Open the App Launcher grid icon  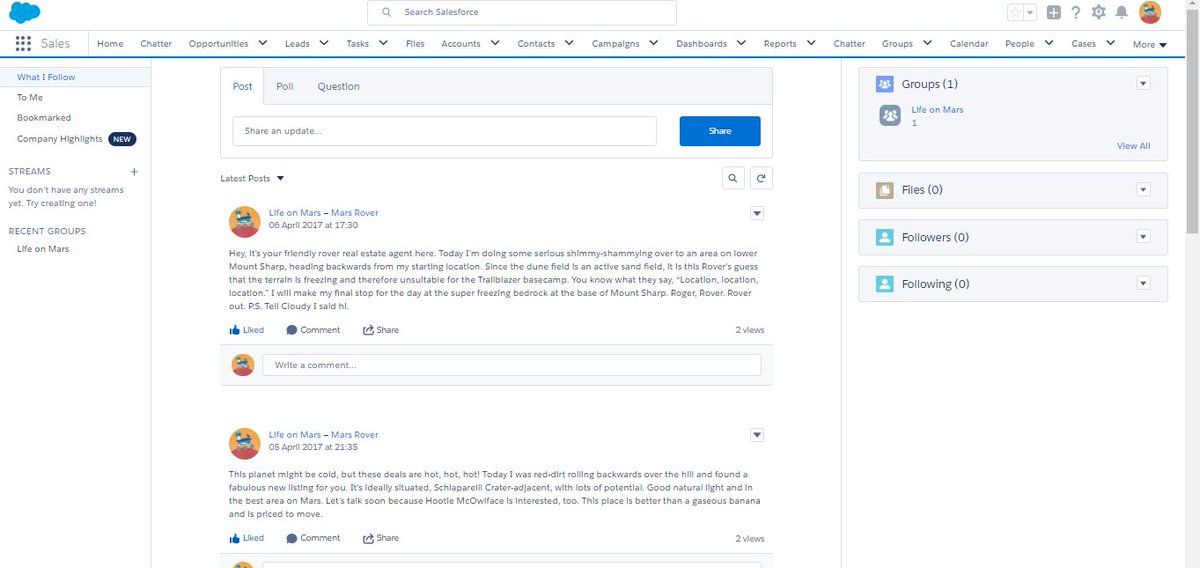click(x=23, y=44)
